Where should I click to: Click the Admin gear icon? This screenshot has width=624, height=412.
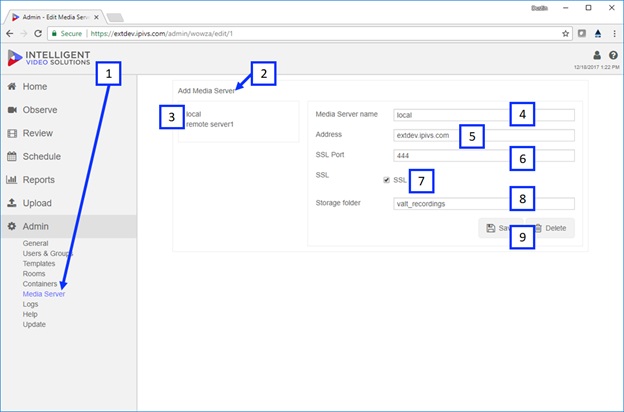12,227
